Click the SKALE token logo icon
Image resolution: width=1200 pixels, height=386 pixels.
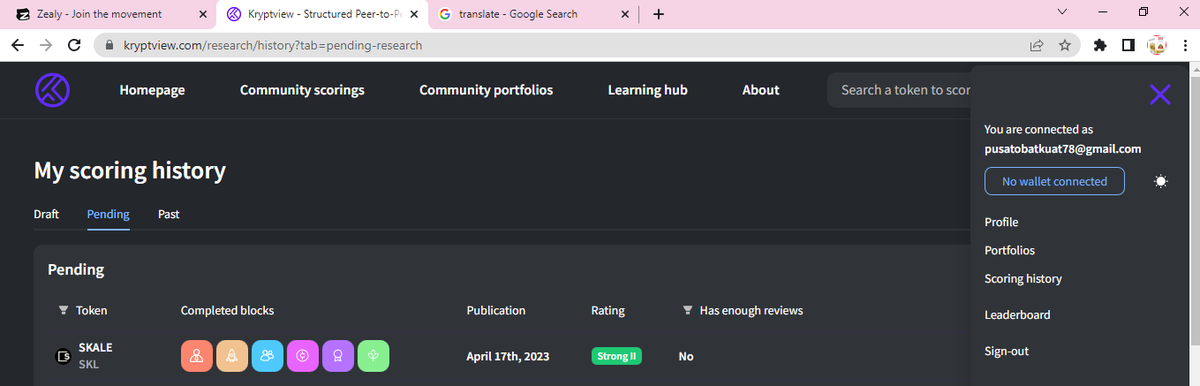(x=63, y=355)
